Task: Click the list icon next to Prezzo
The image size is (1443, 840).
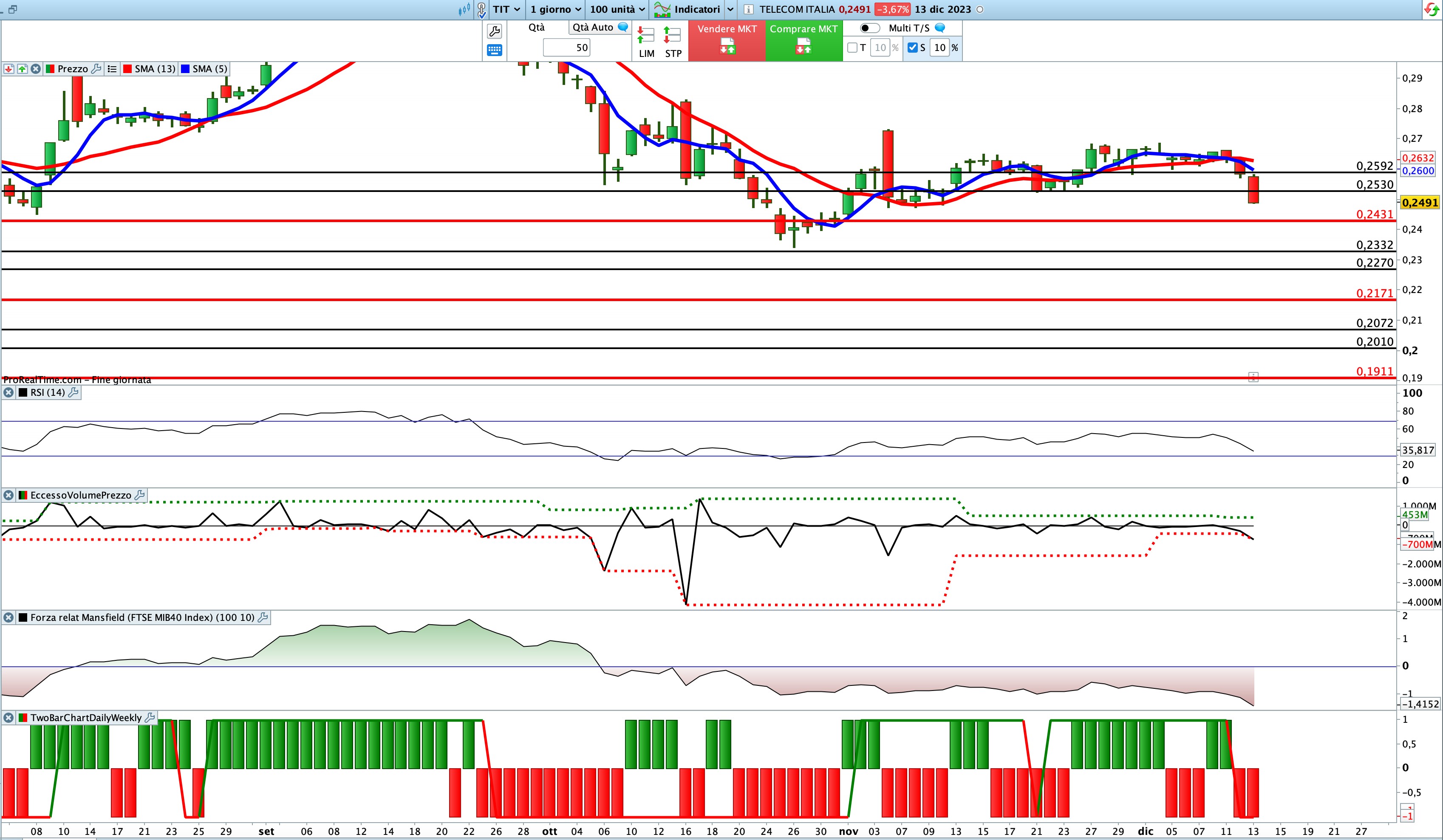Action: coord(112,69)
